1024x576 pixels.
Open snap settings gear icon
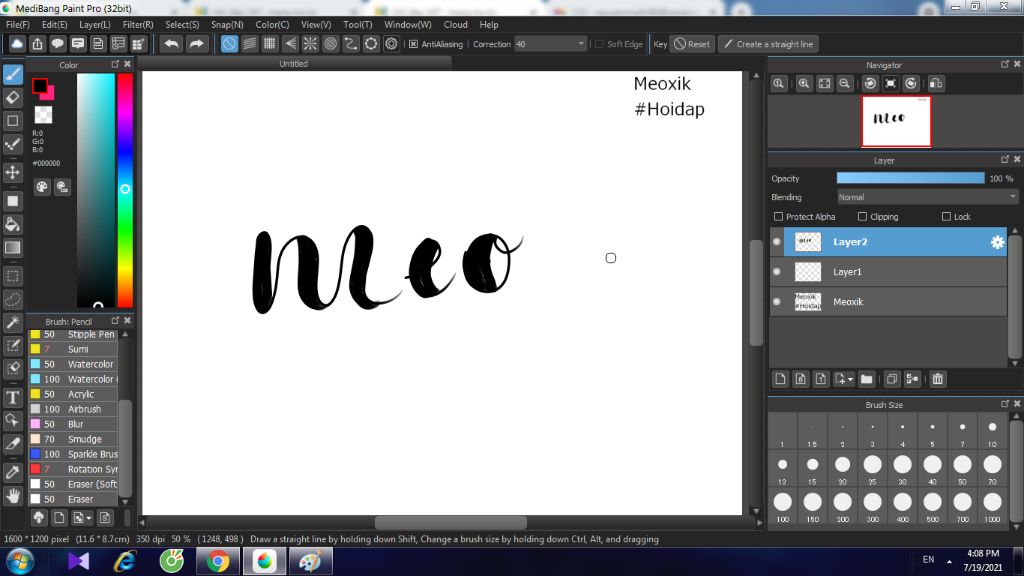pyautogui.click(x=391, y=44)
